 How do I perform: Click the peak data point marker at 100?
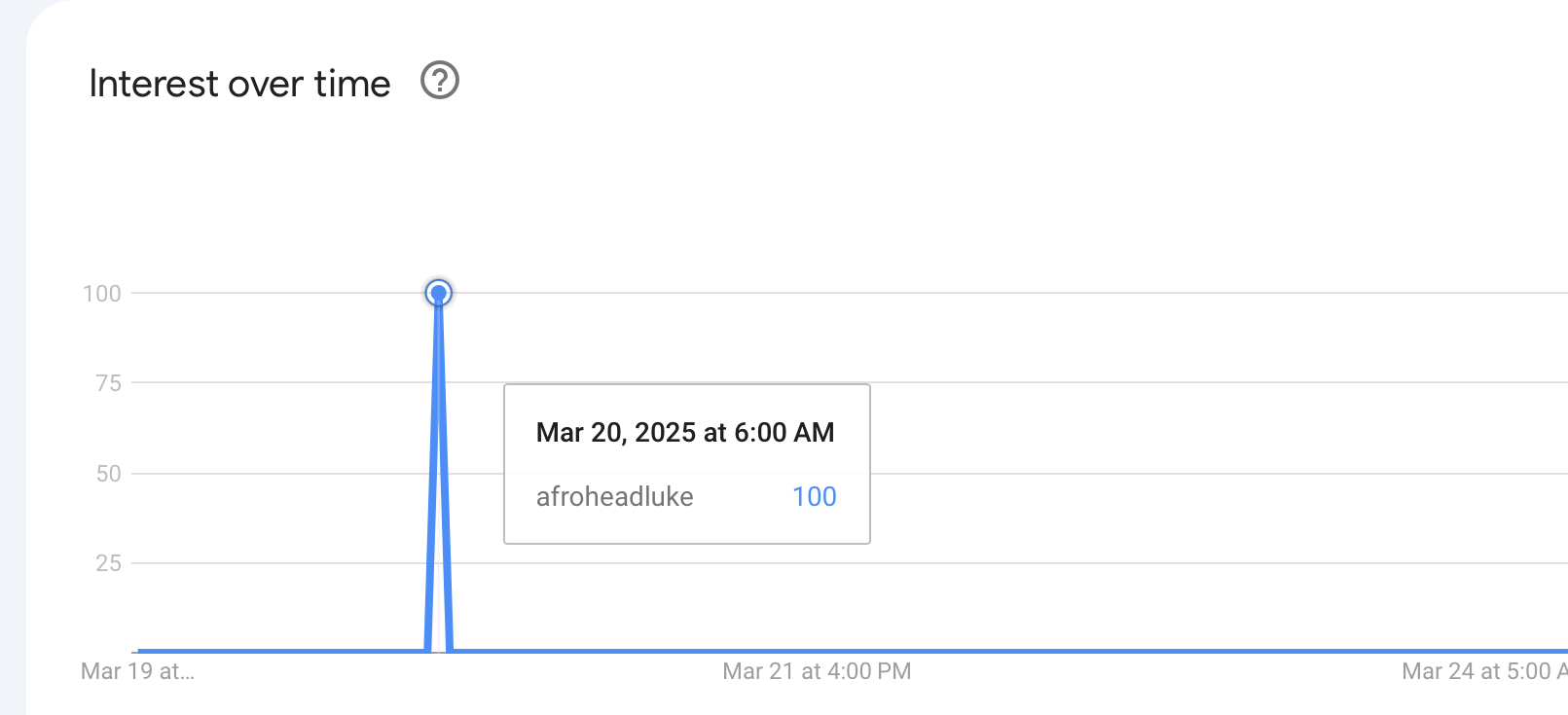[x=439, y=293]
